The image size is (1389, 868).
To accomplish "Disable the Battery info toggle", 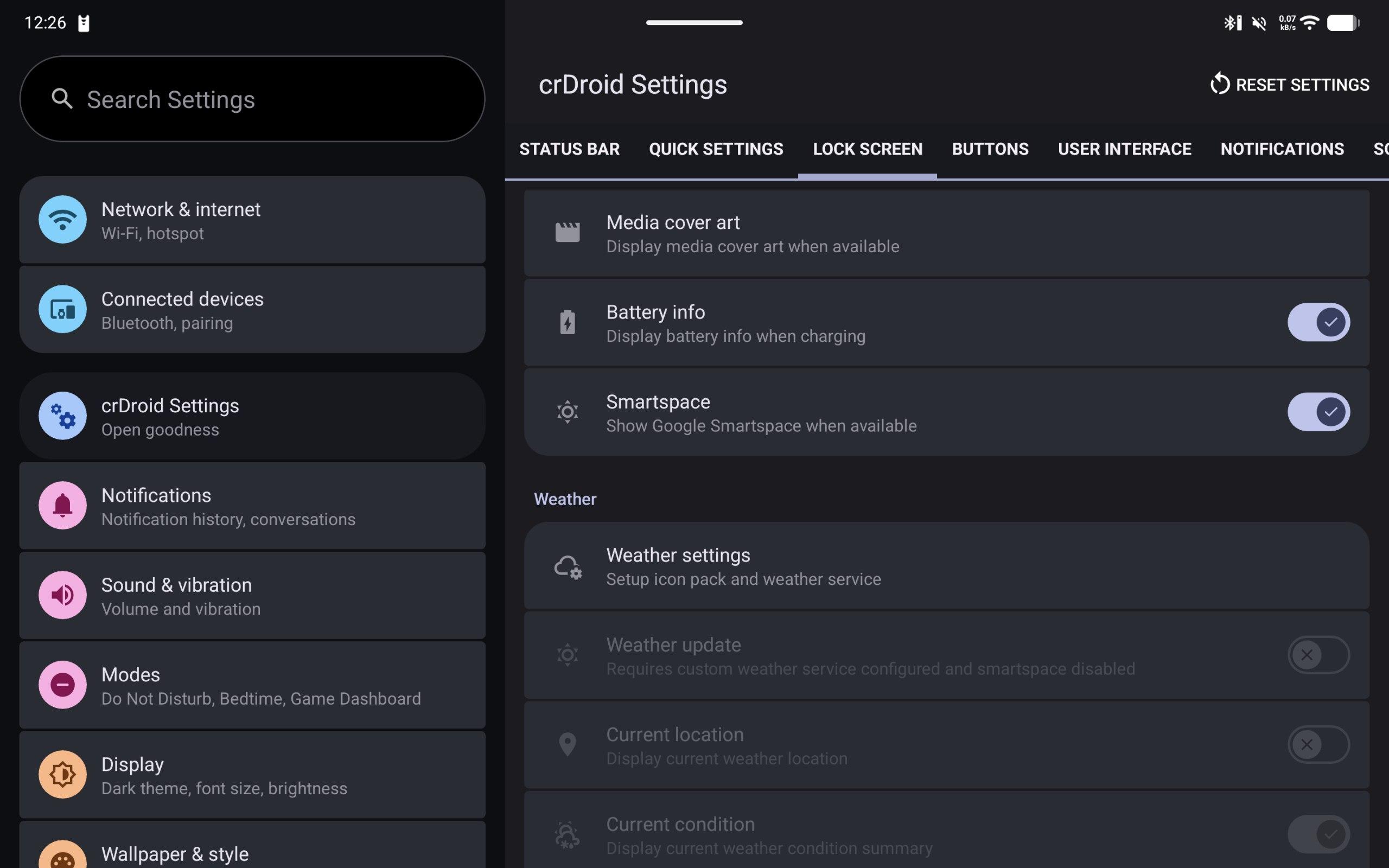I will [1318, 322].
